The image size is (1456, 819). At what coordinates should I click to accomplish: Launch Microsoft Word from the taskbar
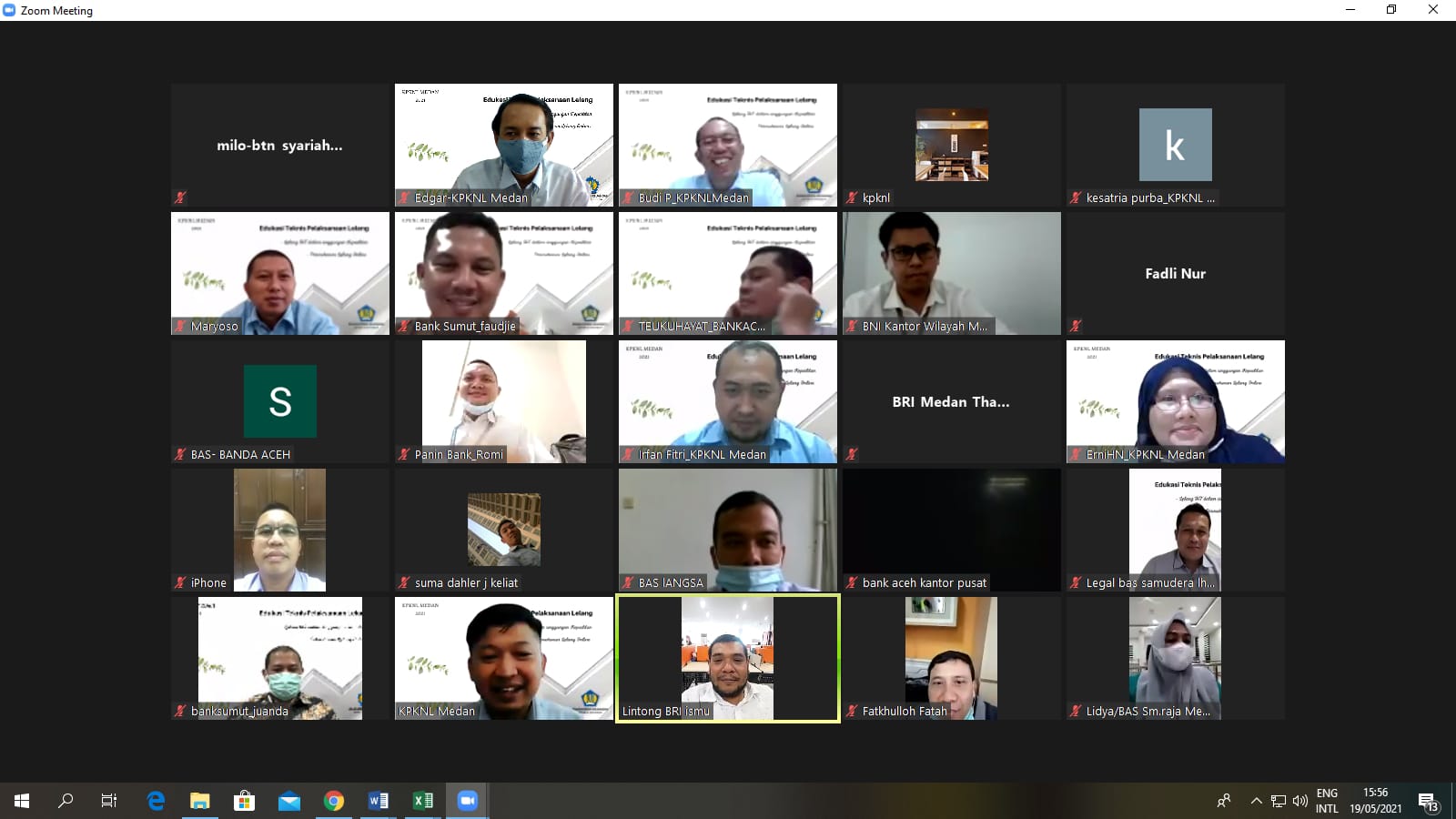[x=379, y=801]
